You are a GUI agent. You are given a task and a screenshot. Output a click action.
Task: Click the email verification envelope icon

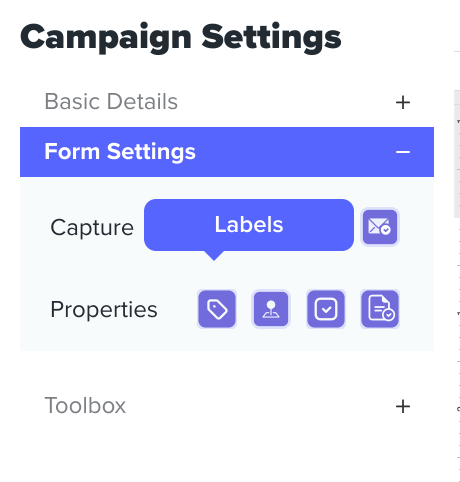point(380,227)
